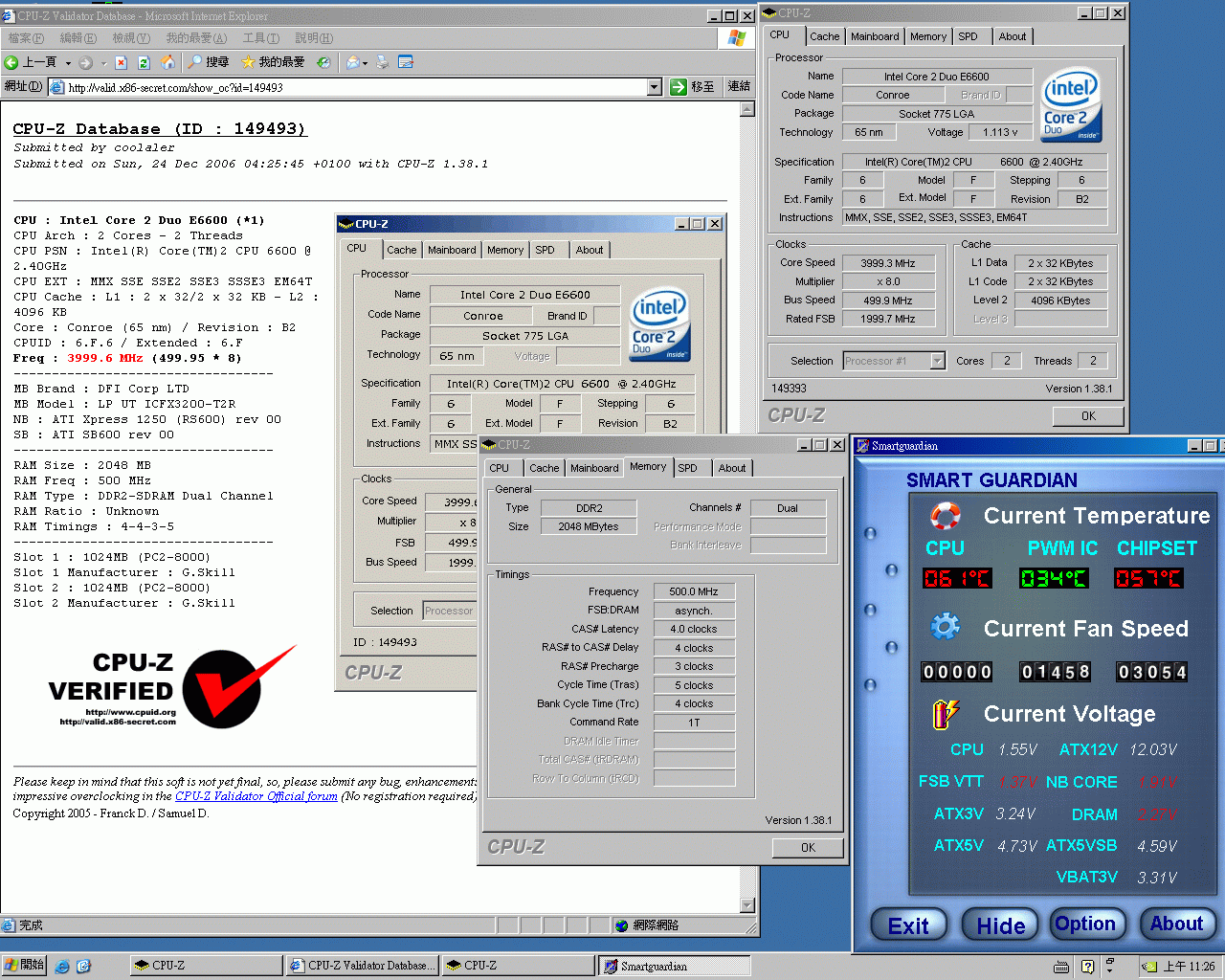Click the lifebuoy icon by Current Temperature

tap(946, 516)
